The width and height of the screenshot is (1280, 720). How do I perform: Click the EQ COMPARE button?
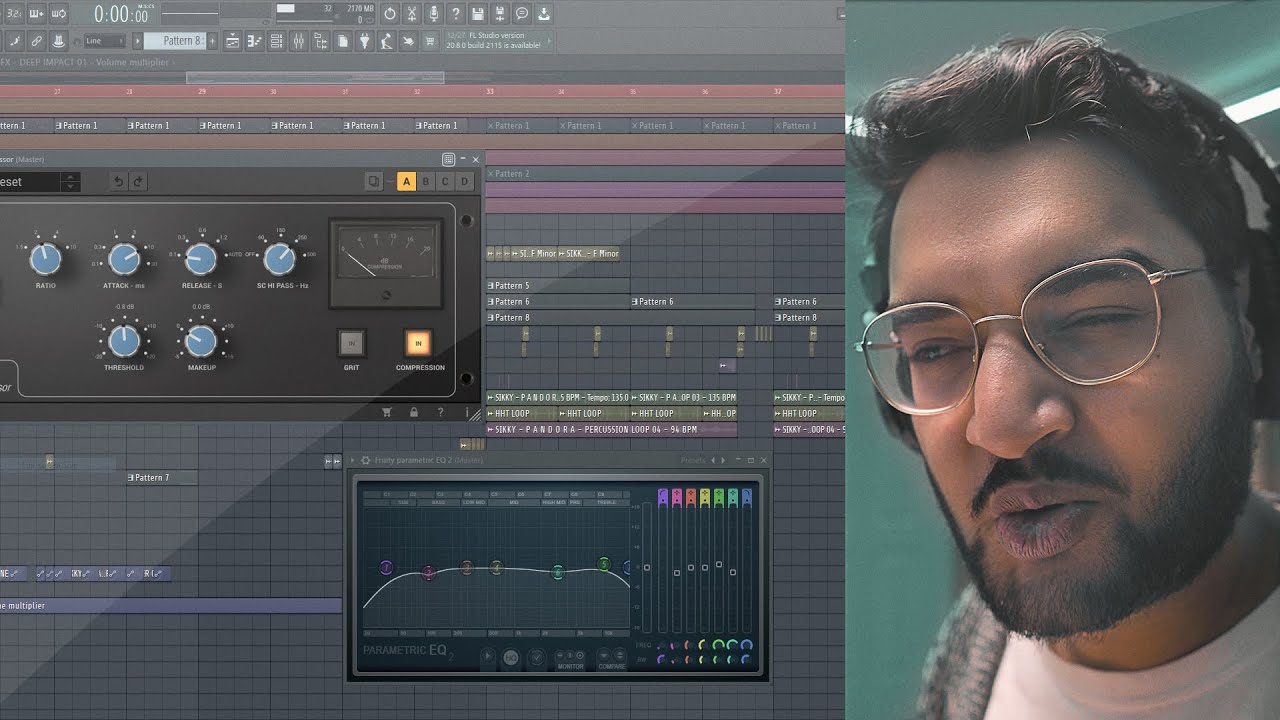click(x=611, y=658)
